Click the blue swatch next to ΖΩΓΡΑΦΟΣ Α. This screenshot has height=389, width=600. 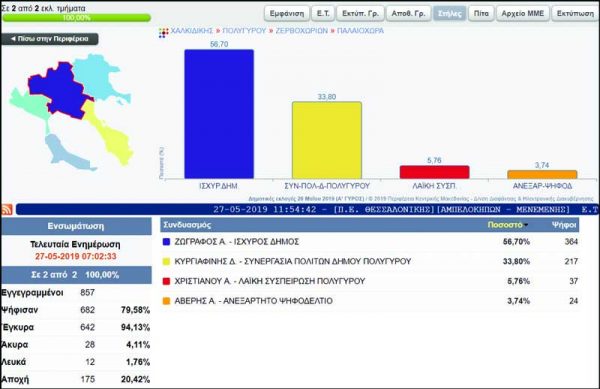point(166,242)
